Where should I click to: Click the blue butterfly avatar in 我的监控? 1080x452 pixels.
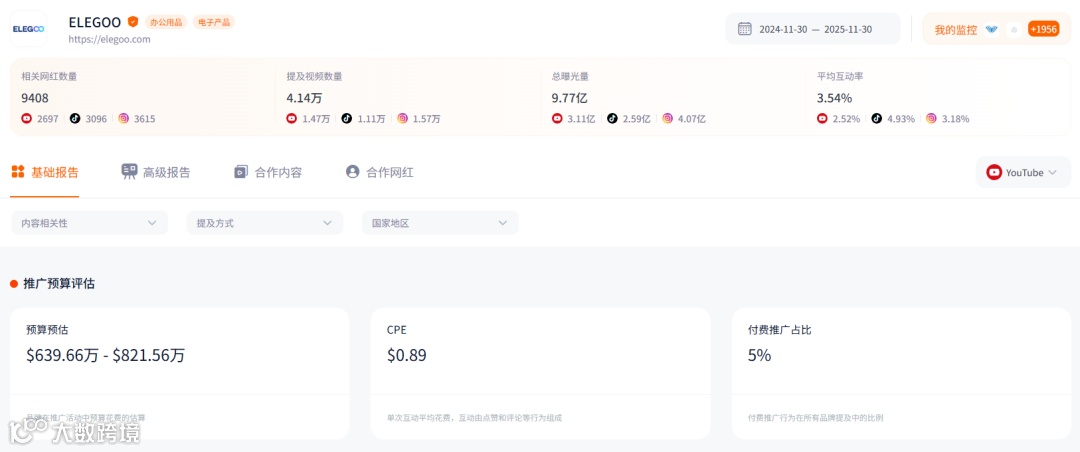(x=992, y=30)
